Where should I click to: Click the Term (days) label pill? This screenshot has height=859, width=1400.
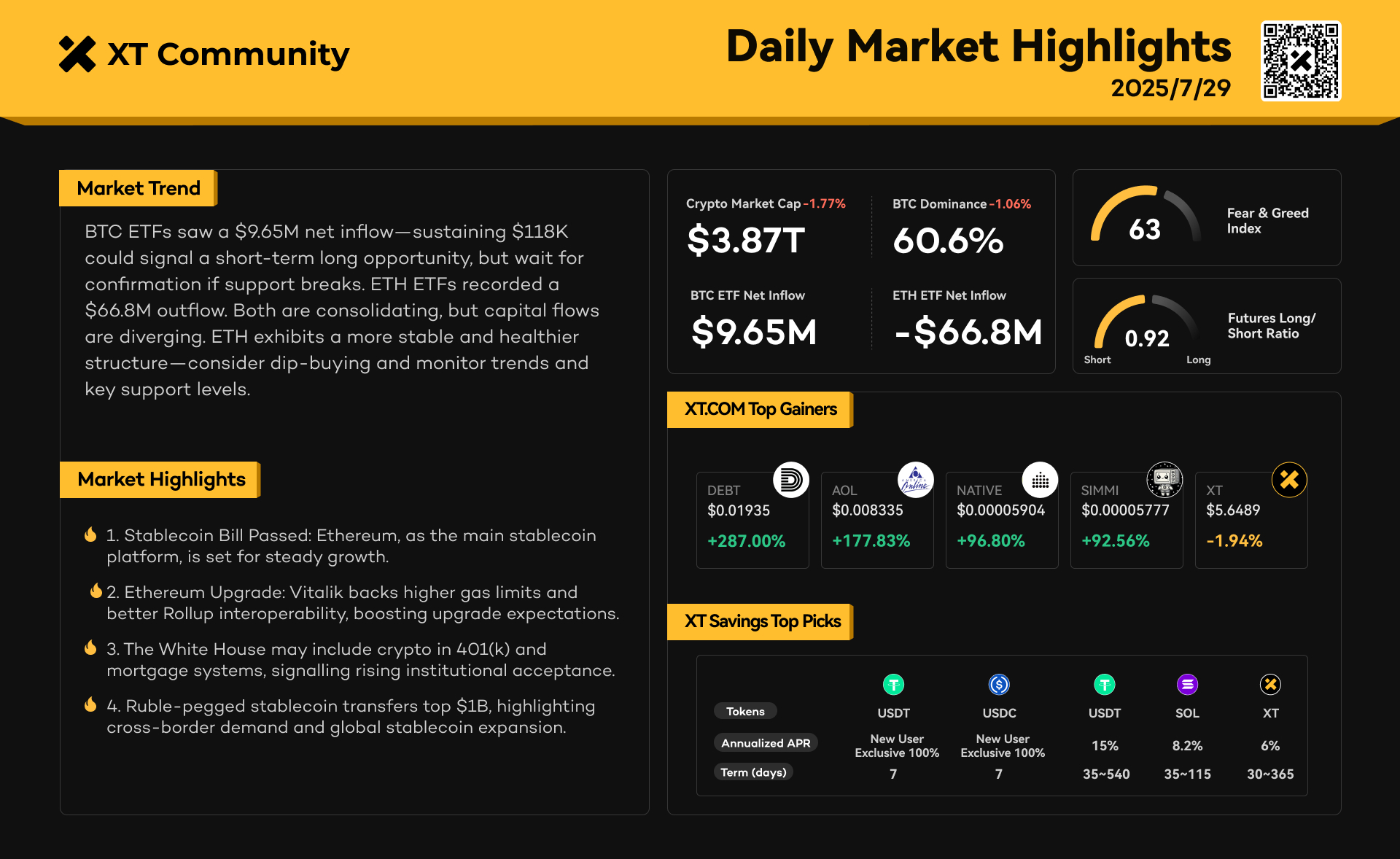(x=753, y=772)
